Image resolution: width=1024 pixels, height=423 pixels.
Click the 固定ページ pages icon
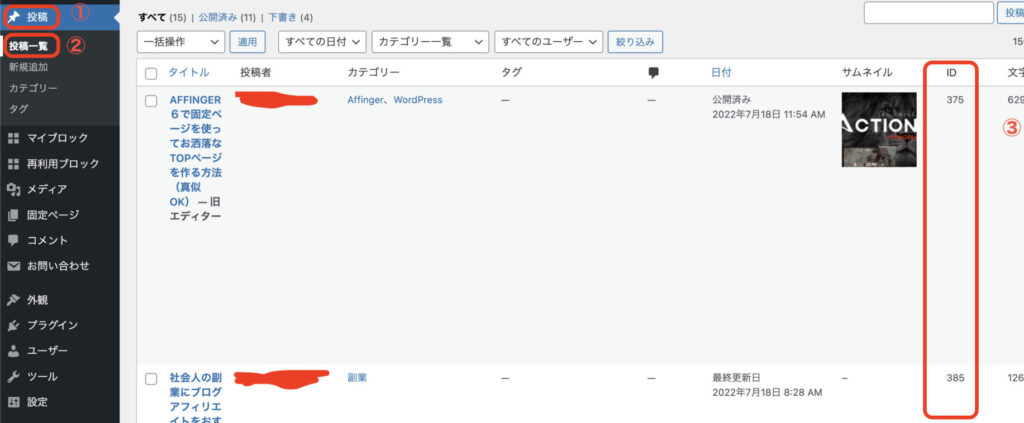click(x=13, y=215)
